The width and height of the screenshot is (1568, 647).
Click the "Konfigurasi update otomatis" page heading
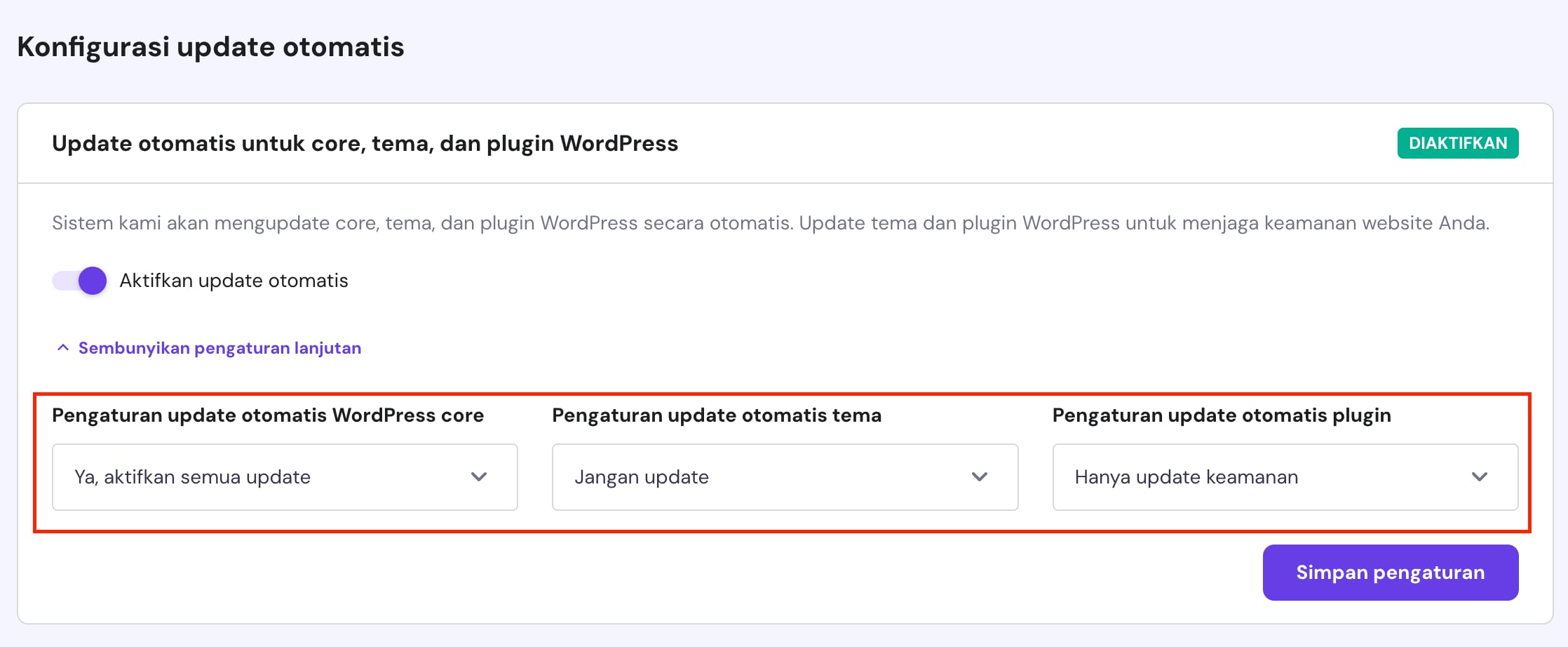pyautogui.click(x=210, y=47)
